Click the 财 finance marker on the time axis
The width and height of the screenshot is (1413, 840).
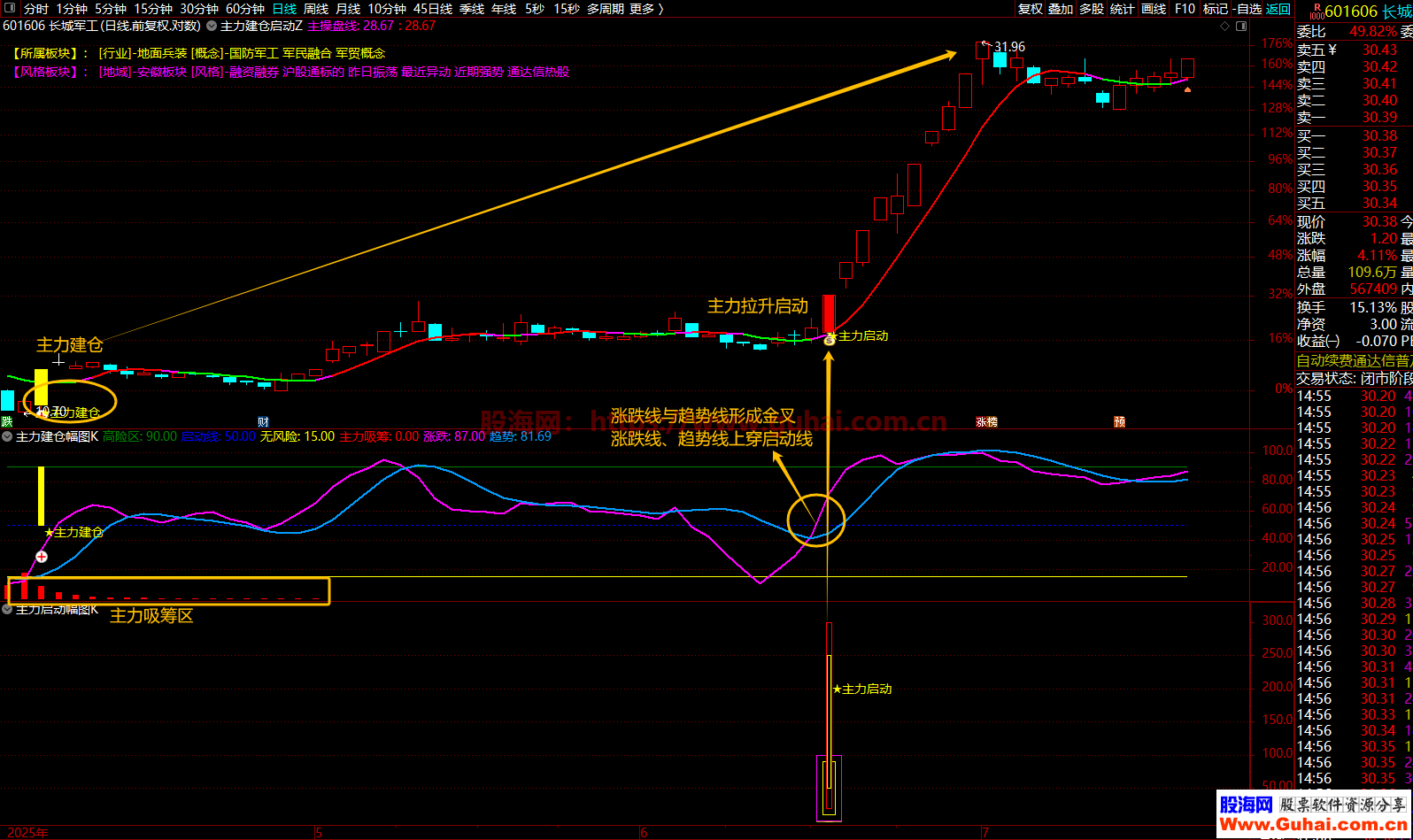[x=263, y=421]
